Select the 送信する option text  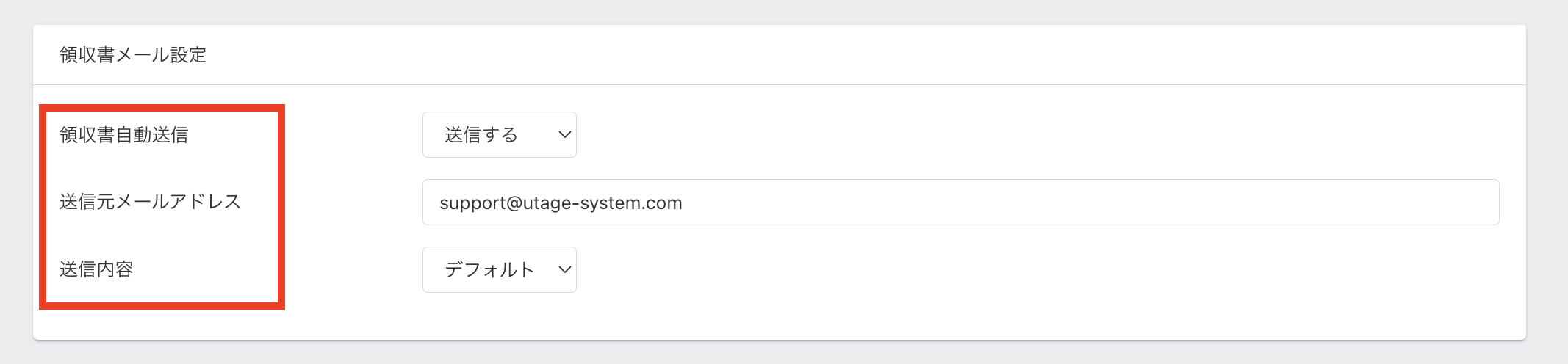click(481, 135)
